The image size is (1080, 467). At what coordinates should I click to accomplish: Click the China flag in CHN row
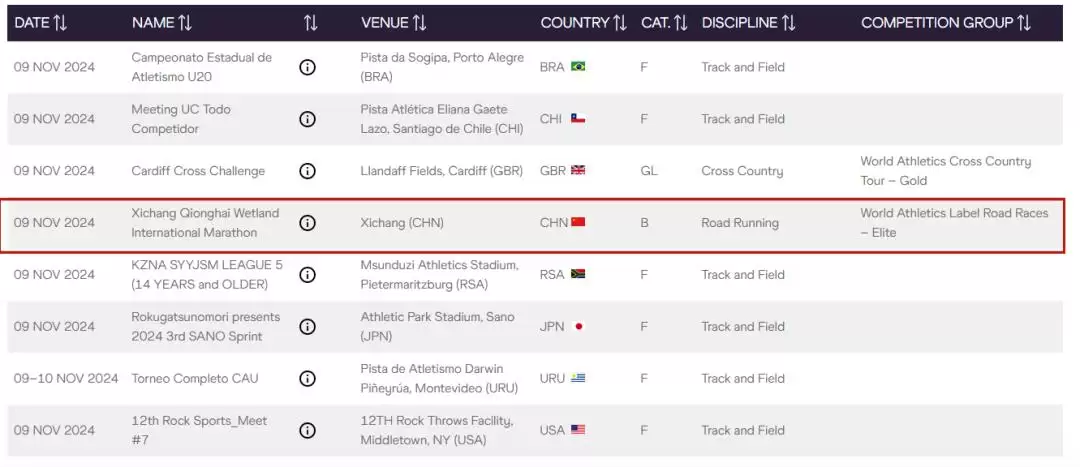(578, 222)
